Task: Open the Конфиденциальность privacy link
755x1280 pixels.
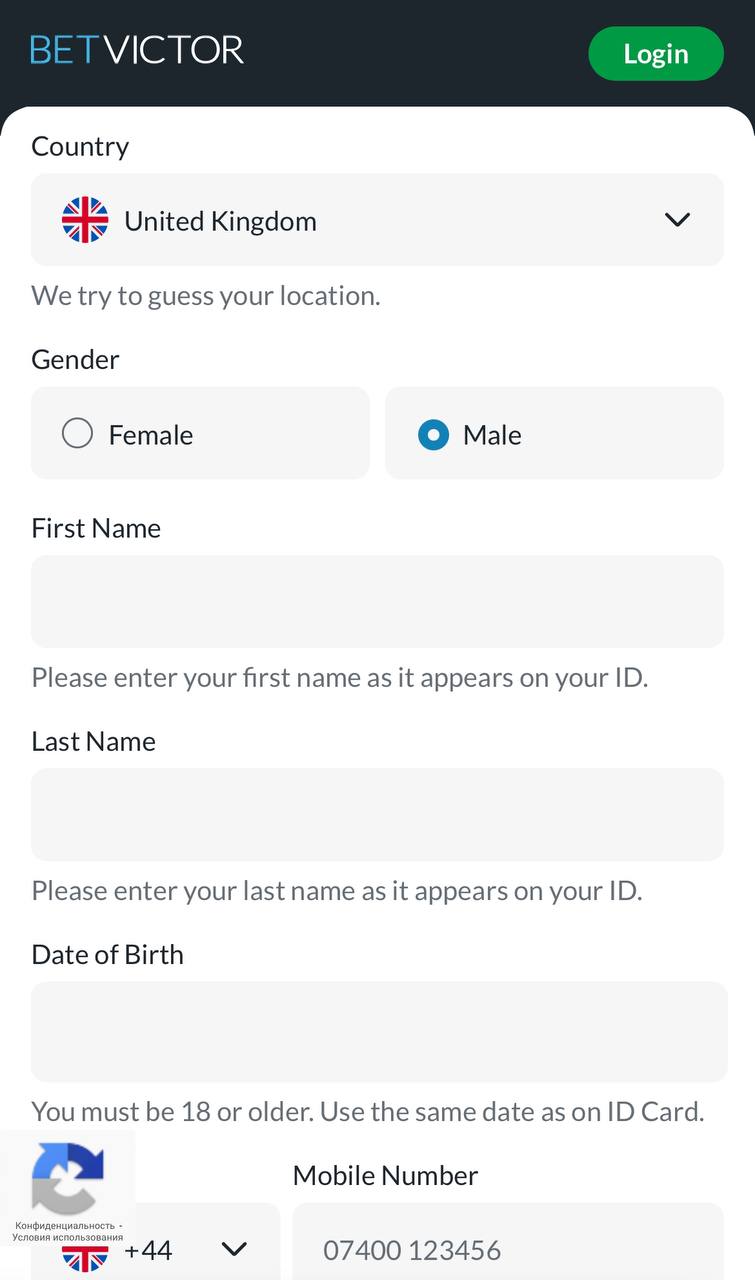Action: point(65,1225)
